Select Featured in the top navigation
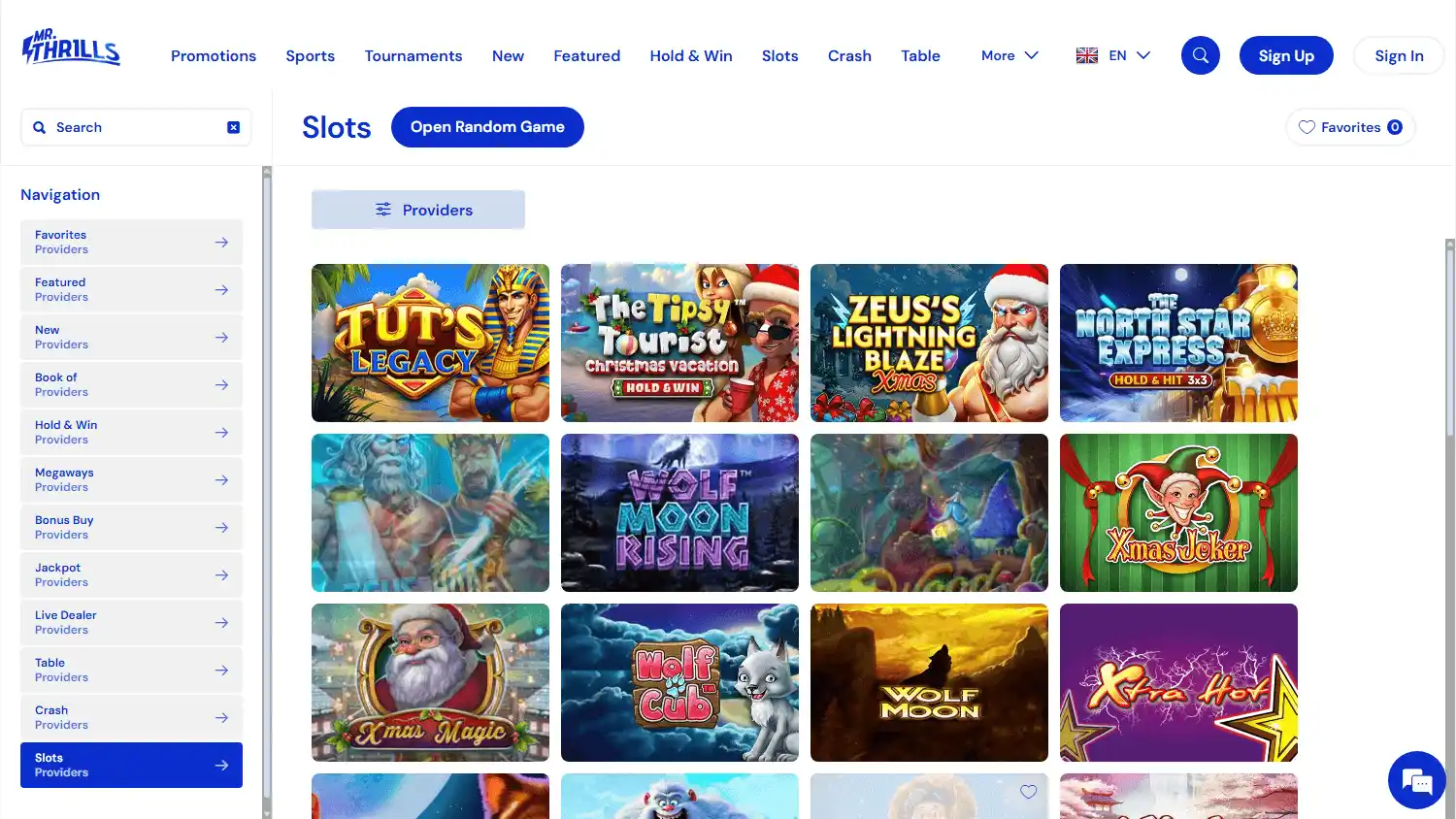Image resolution: width=1456 pixels, height=819 pixels. tap(586, 55)
